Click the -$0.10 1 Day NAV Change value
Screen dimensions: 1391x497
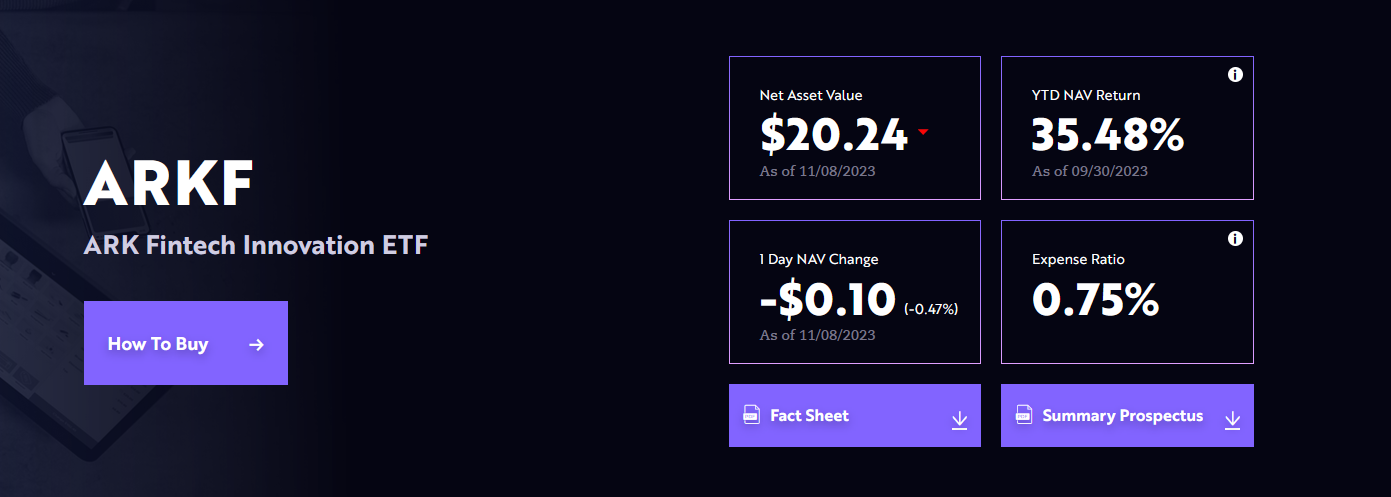click(828, 299)
